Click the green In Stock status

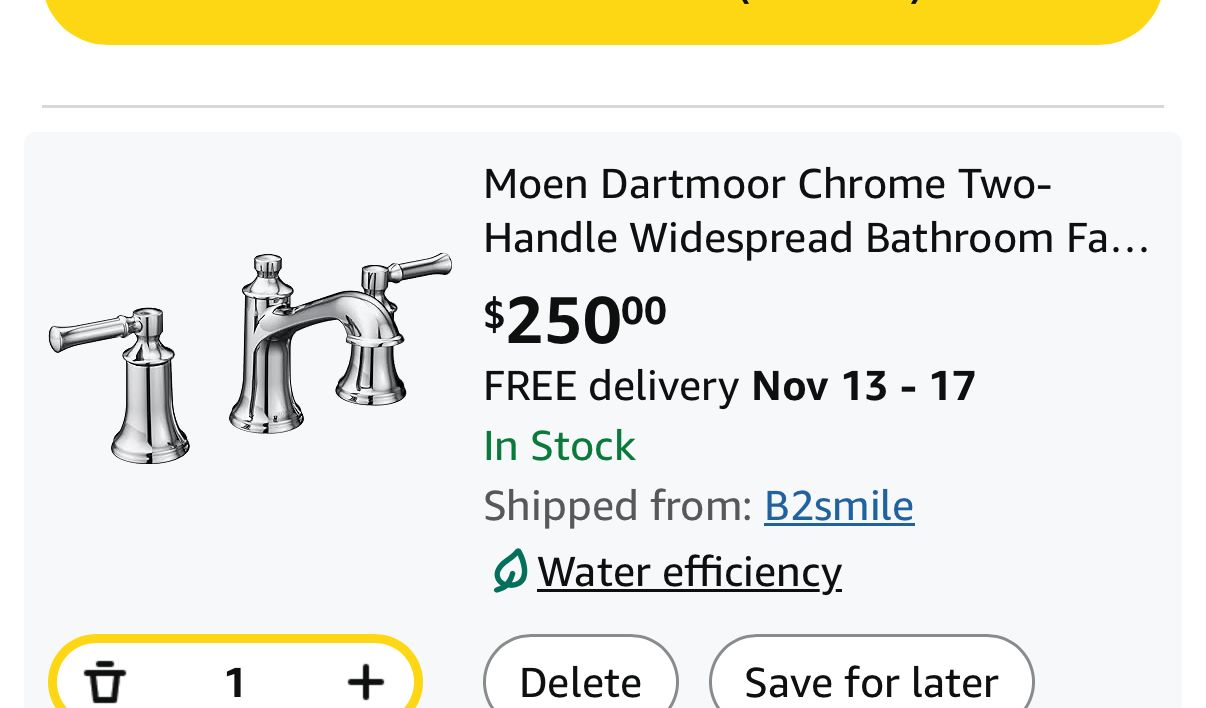point(559,446)
